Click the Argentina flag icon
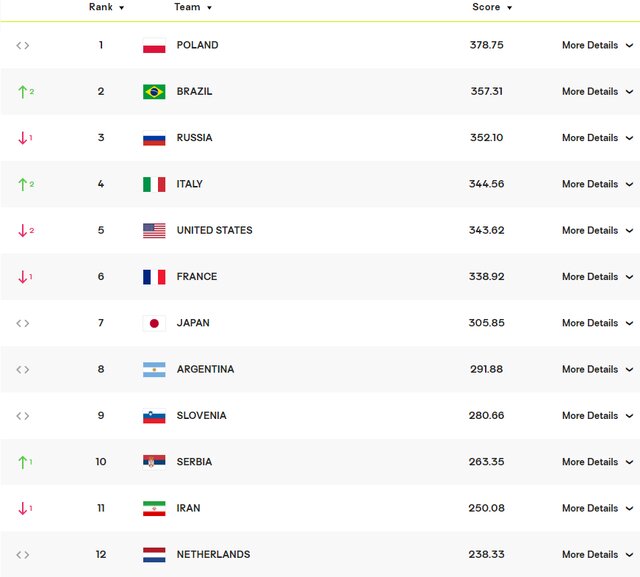640x577 pixels. (x=154, y=370)
